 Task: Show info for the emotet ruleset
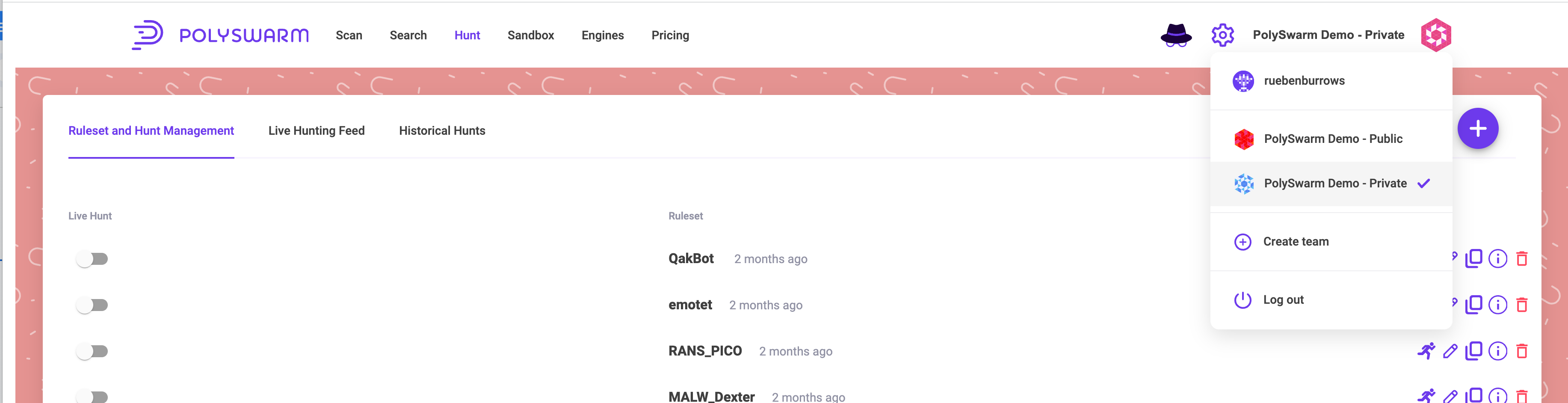pos(1497,304)
